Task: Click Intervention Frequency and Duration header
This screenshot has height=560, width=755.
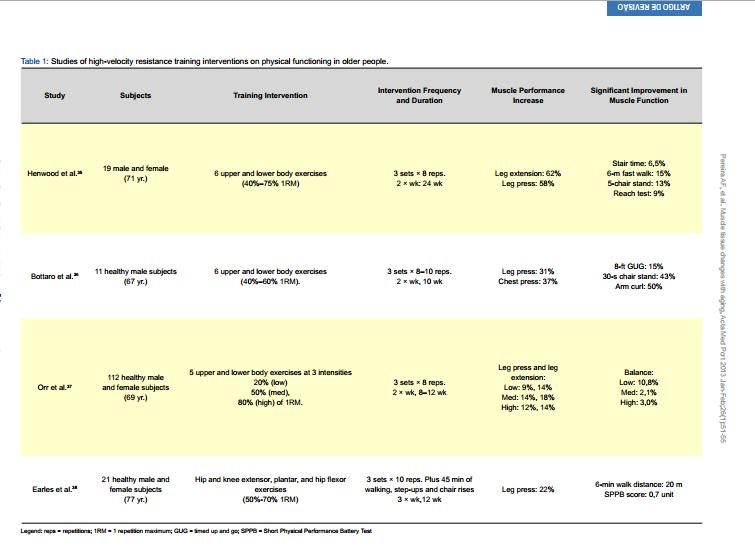Action: (x=419, y=96)
